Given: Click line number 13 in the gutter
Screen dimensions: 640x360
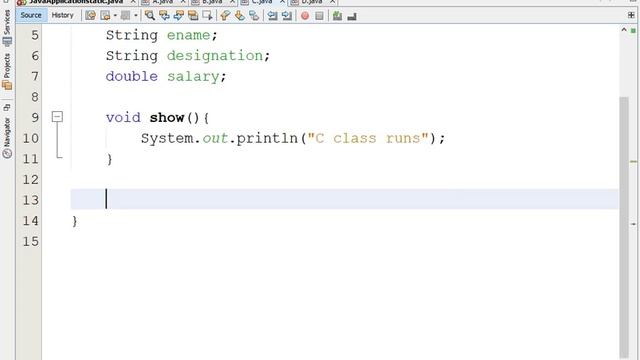Looking at the screenshot, I should point(31,200).
